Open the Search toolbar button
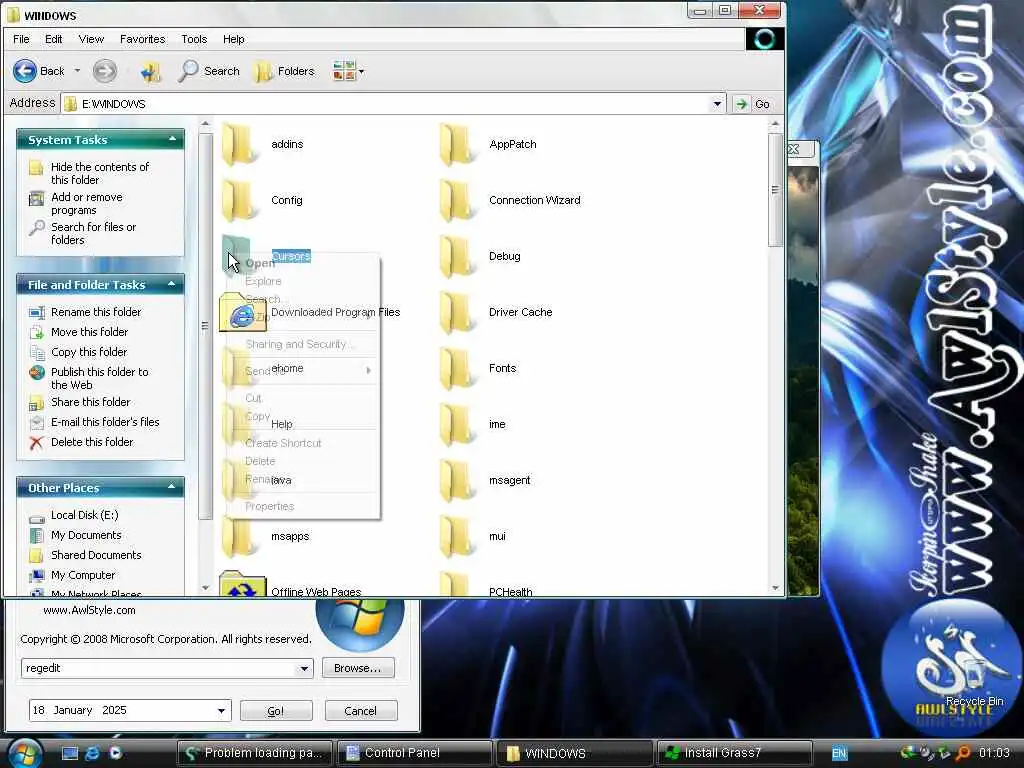 (x=209, y=71)
